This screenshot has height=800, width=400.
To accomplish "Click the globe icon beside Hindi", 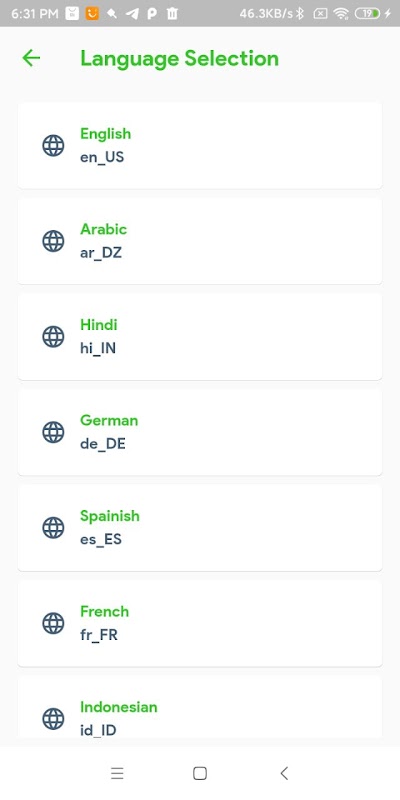I will coord(53,336).
